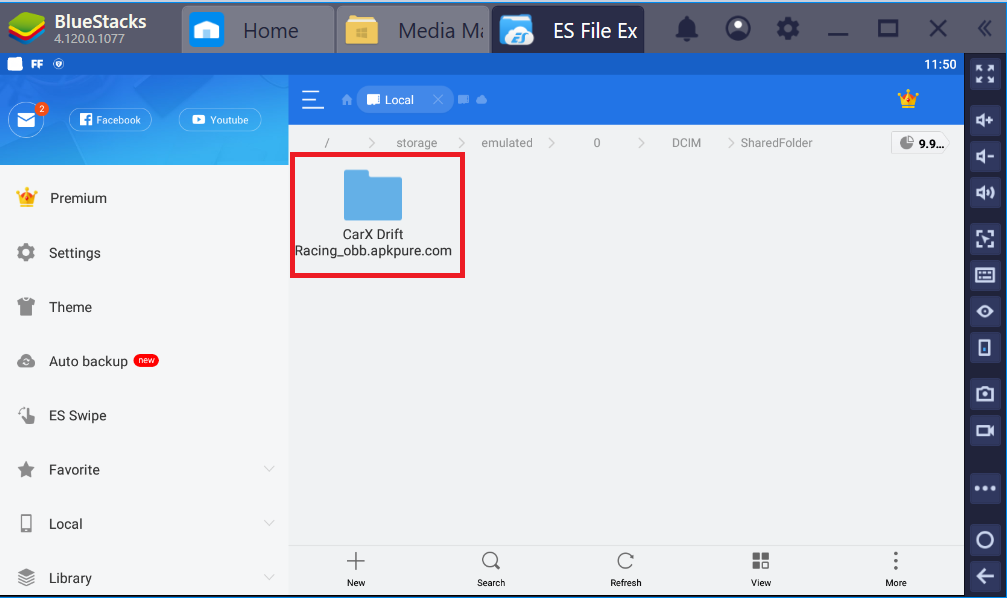Click the FF status bar icon
Image resolution: width=1007 pixels, height=600 pixels.
click(37, 64)
